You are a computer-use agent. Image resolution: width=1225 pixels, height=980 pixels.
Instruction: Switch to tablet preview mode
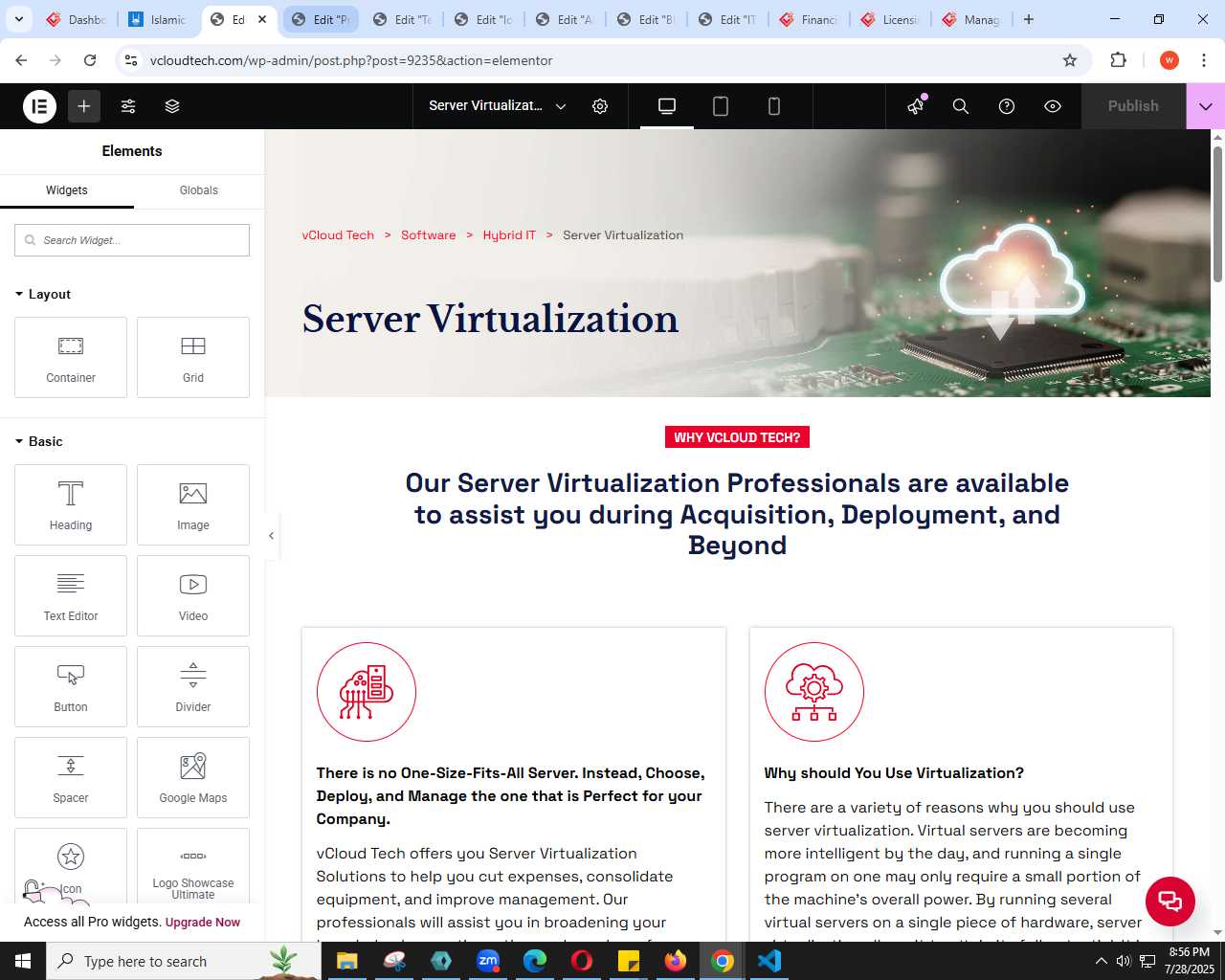[721, 106]
